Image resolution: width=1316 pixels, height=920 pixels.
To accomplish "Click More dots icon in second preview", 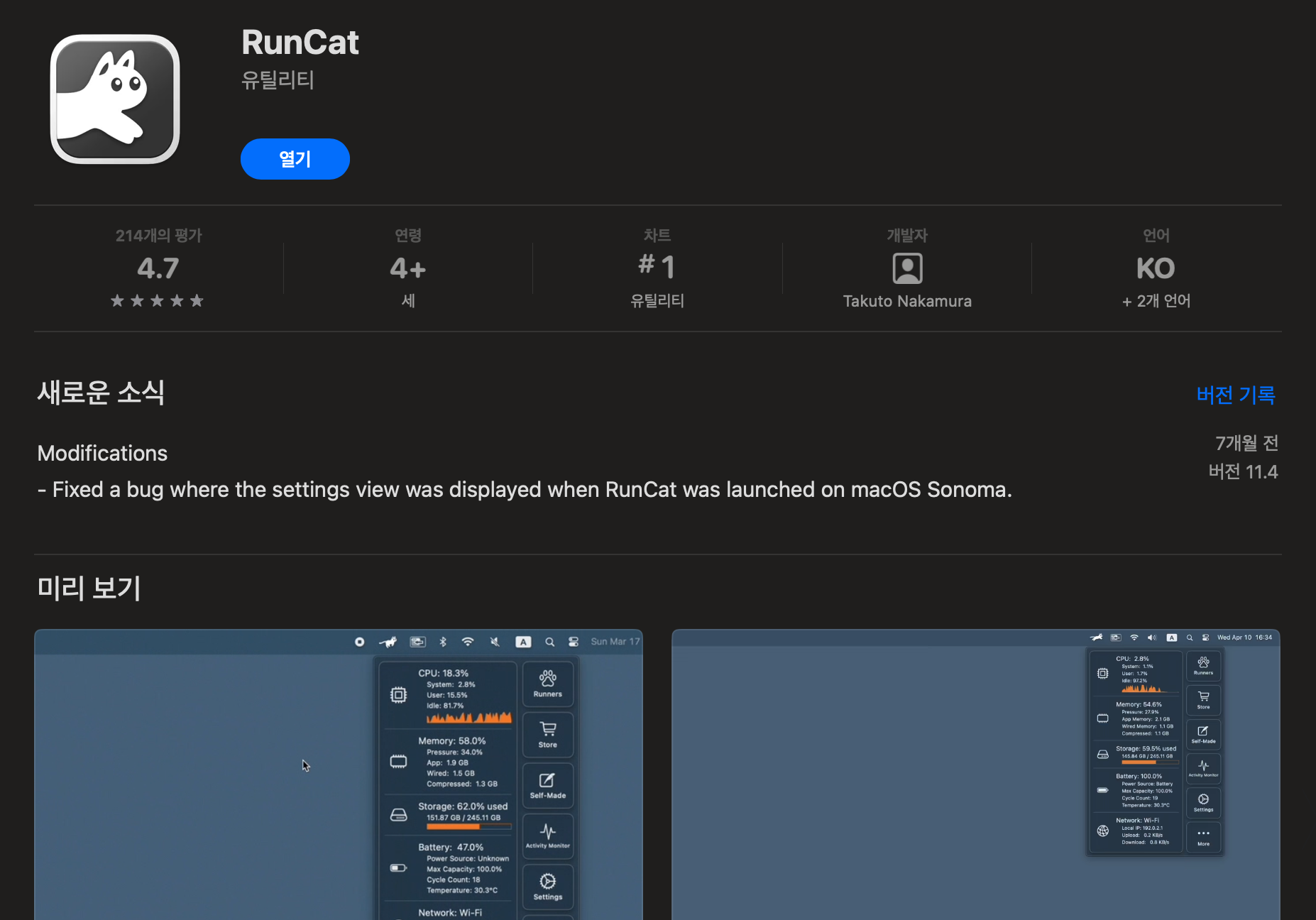I will tap(1203, 833).
